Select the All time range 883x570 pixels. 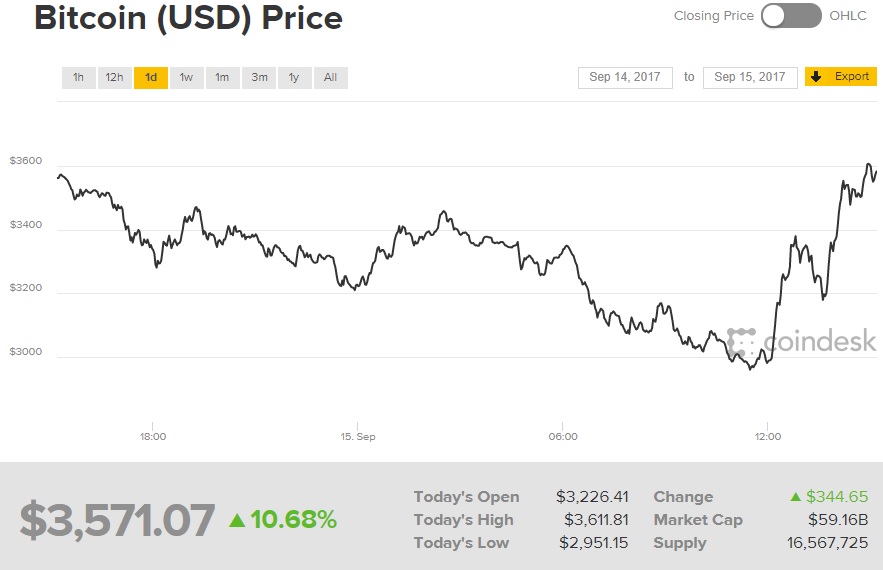click(x=330, y=78)
